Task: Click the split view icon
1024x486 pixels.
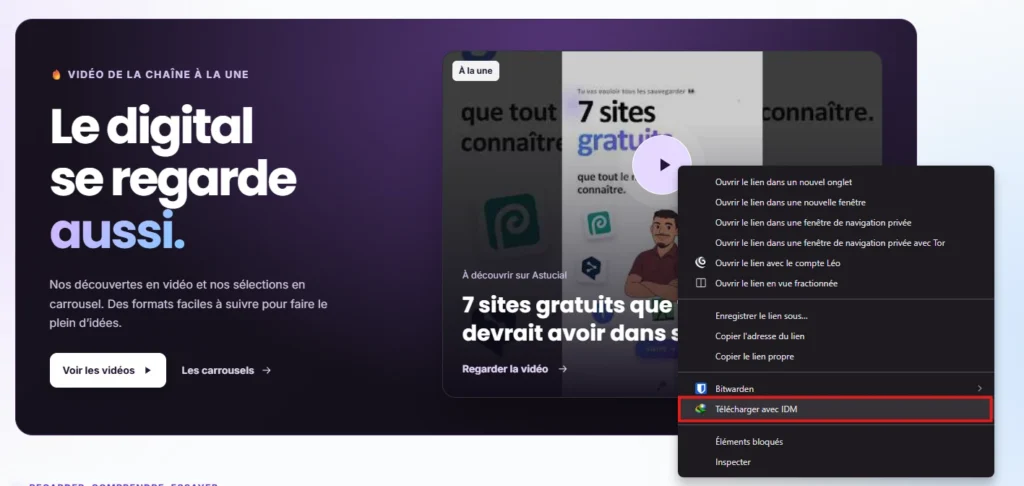Action: (701, 284)
